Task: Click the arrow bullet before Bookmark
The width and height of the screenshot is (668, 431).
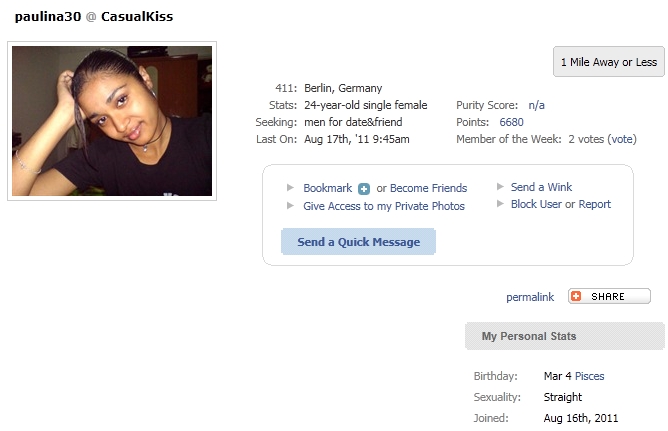Action: [x=290, y=187]
